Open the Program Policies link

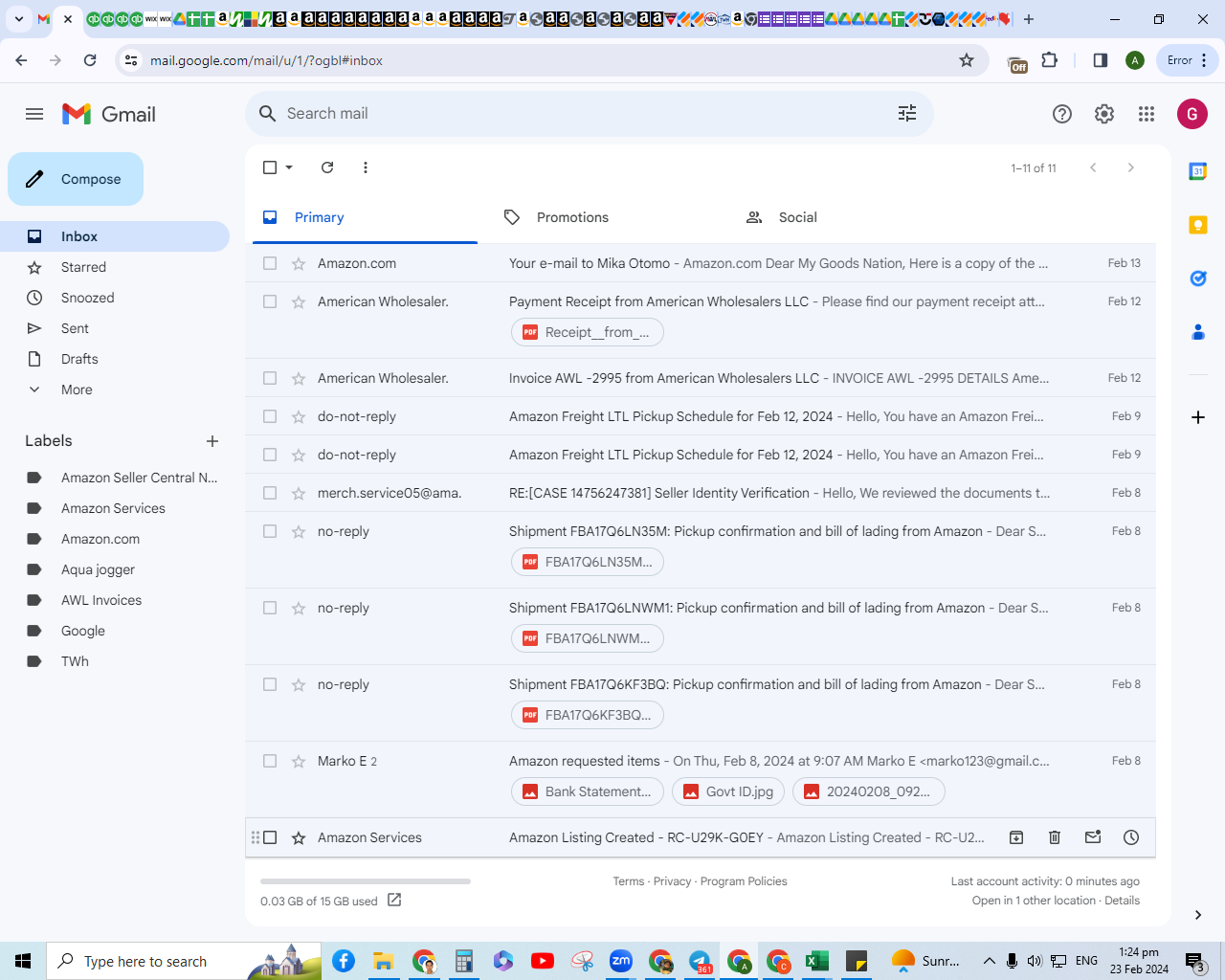(x=744, y=881)
